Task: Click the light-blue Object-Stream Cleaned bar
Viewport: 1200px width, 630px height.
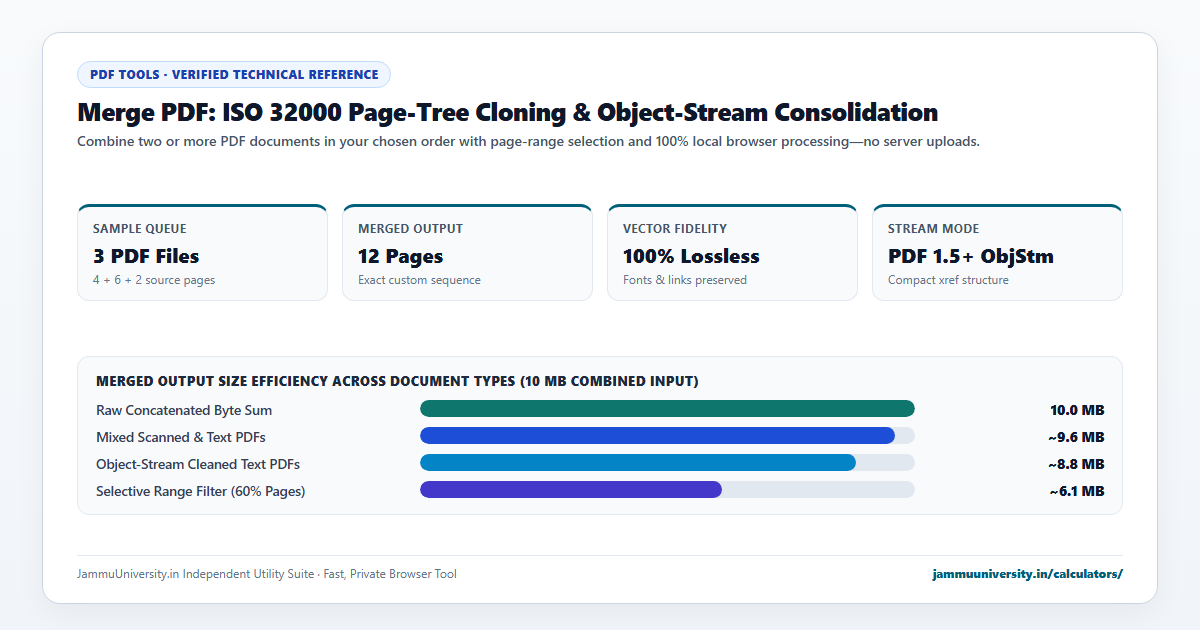Action: 638,462
